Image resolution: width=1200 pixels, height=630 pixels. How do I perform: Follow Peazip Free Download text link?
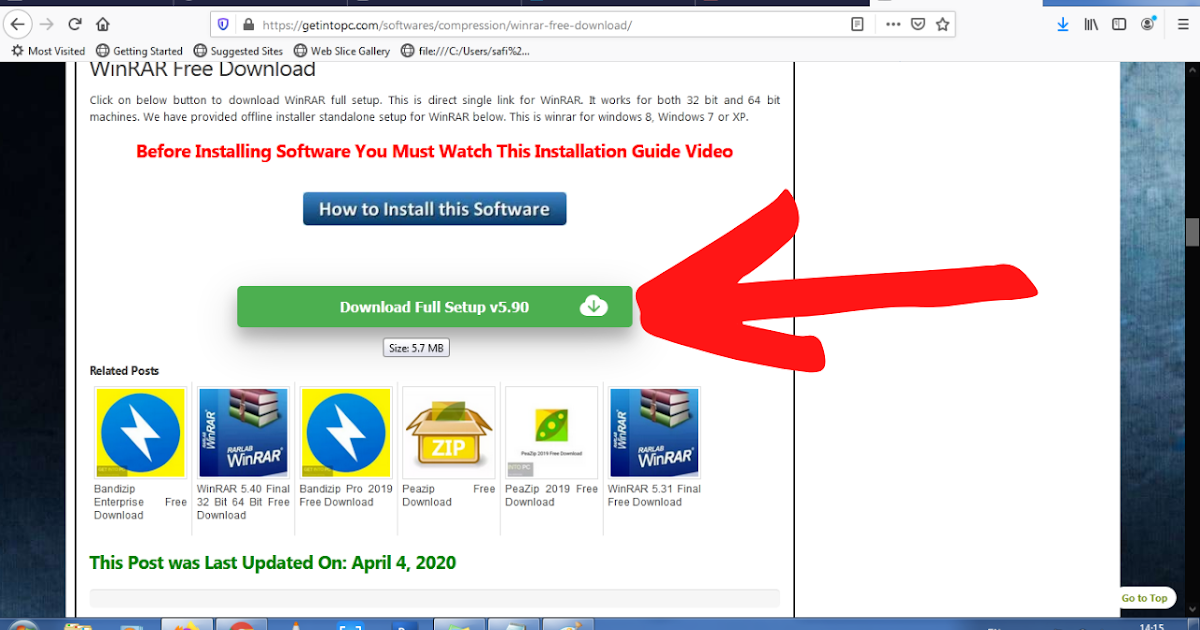coord(449,495)
